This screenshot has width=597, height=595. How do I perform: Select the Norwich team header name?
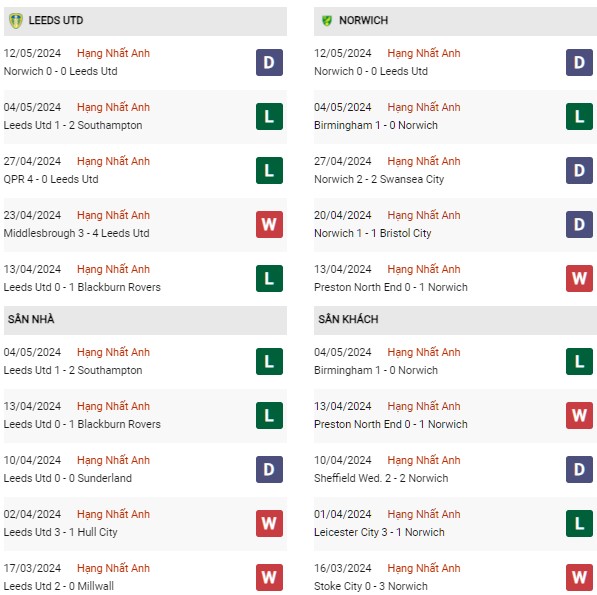coord(363,20)
